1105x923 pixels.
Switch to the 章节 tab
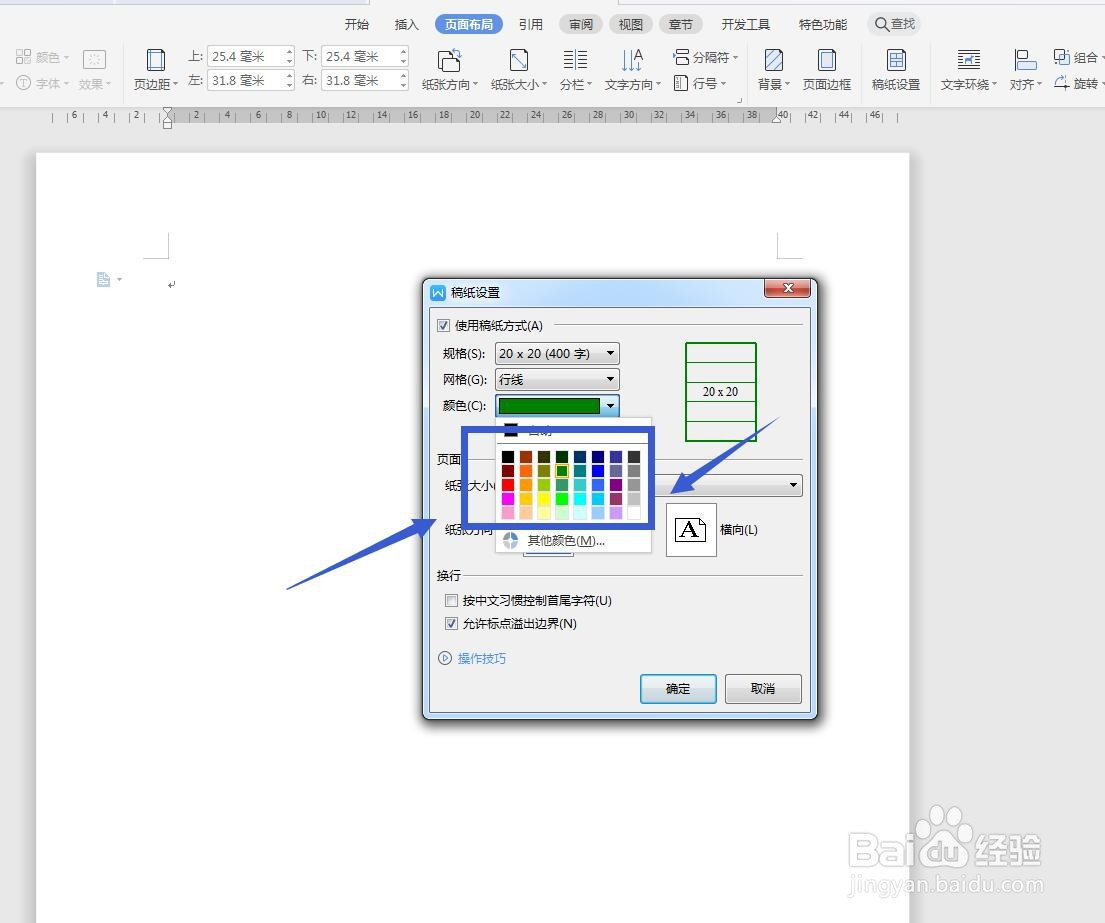pos(681,25)
